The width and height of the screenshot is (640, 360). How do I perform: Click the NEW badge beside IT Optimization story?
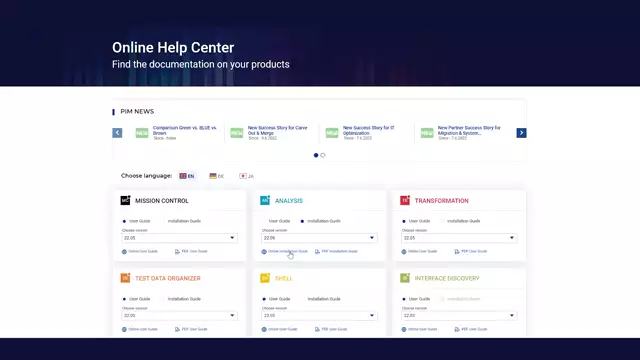332,133
